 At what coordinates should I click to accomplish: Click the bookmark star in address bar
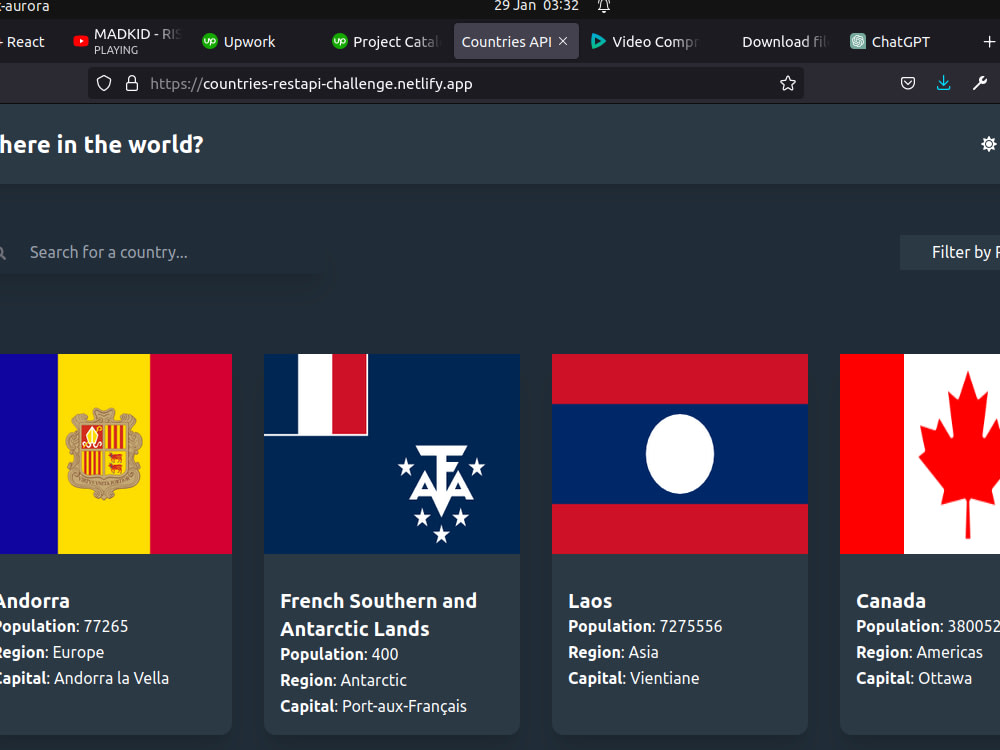[x=788, y=84]
